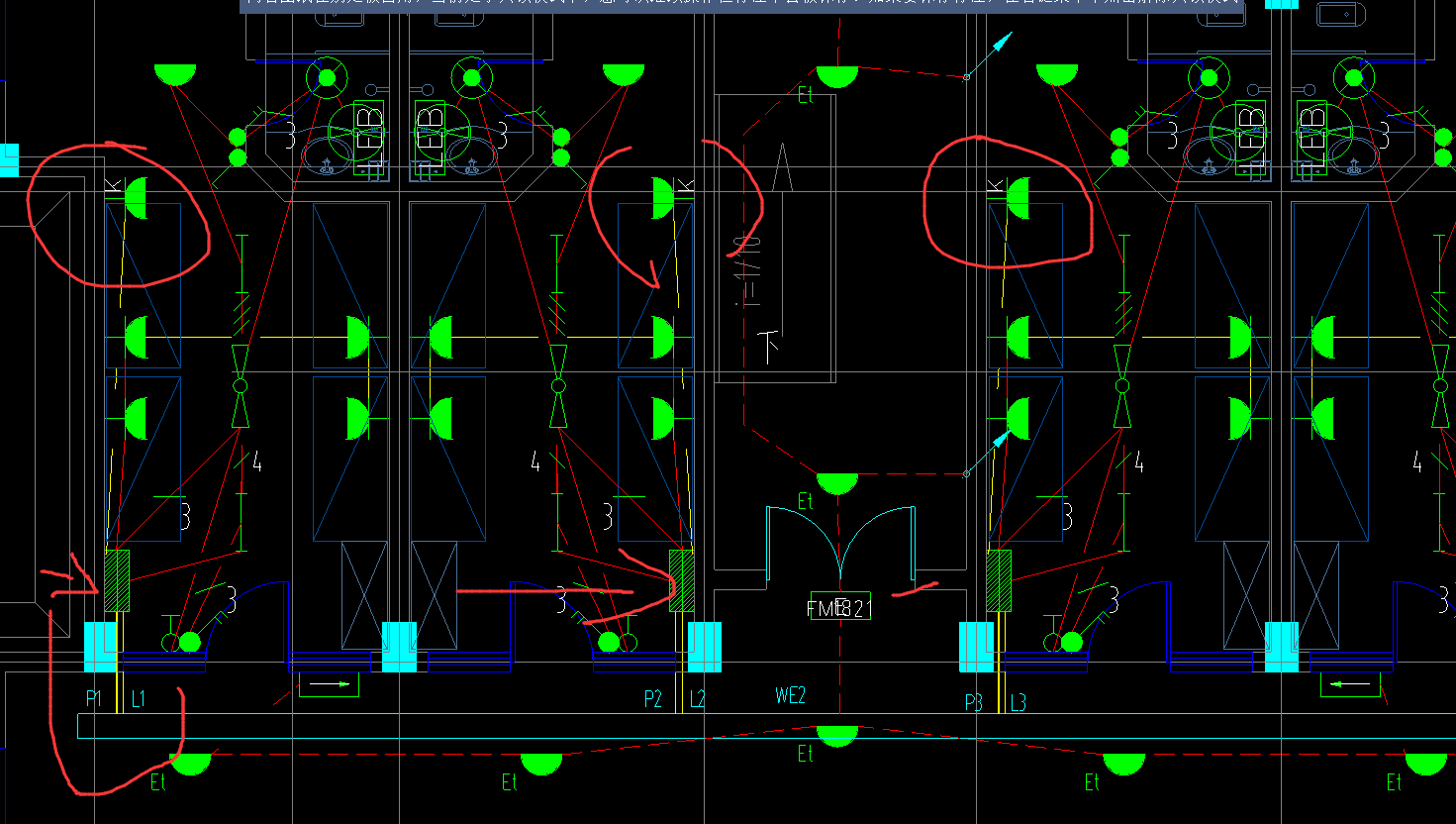Select K-marked lamp in room above P2

pyautogui.click(x=663, y=198)
